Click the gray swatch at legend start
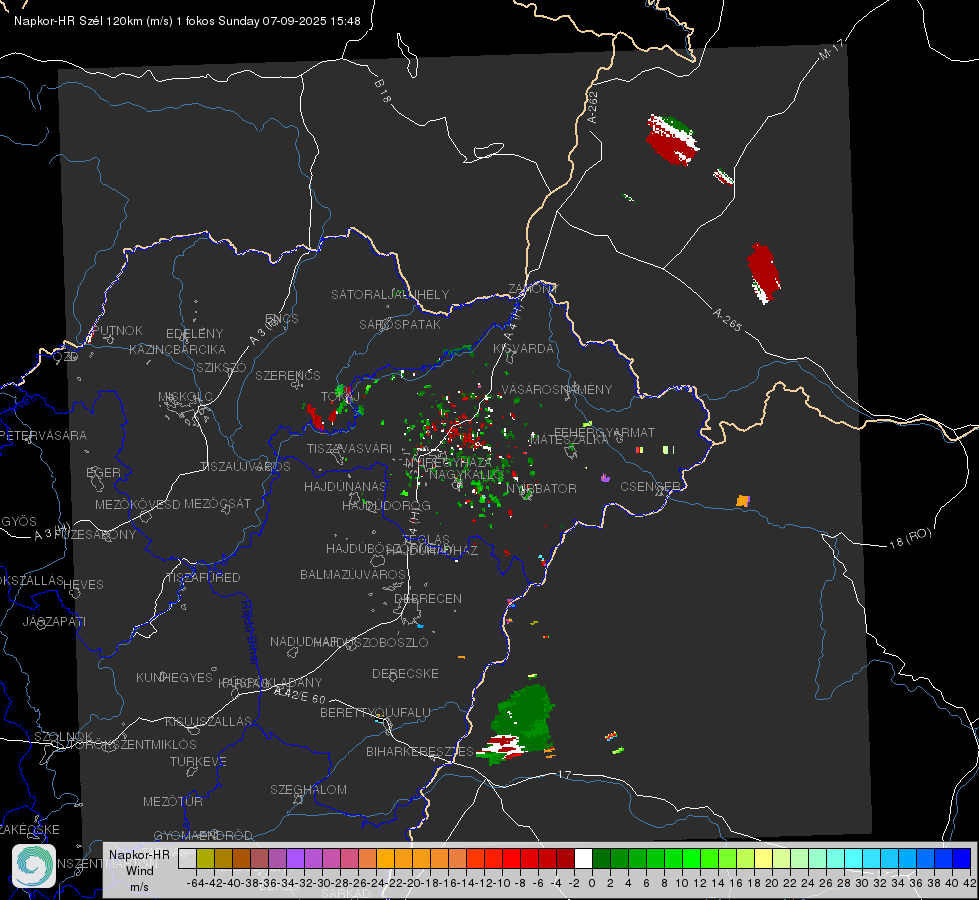Viewport: 979px width, 900px height. 187,858
